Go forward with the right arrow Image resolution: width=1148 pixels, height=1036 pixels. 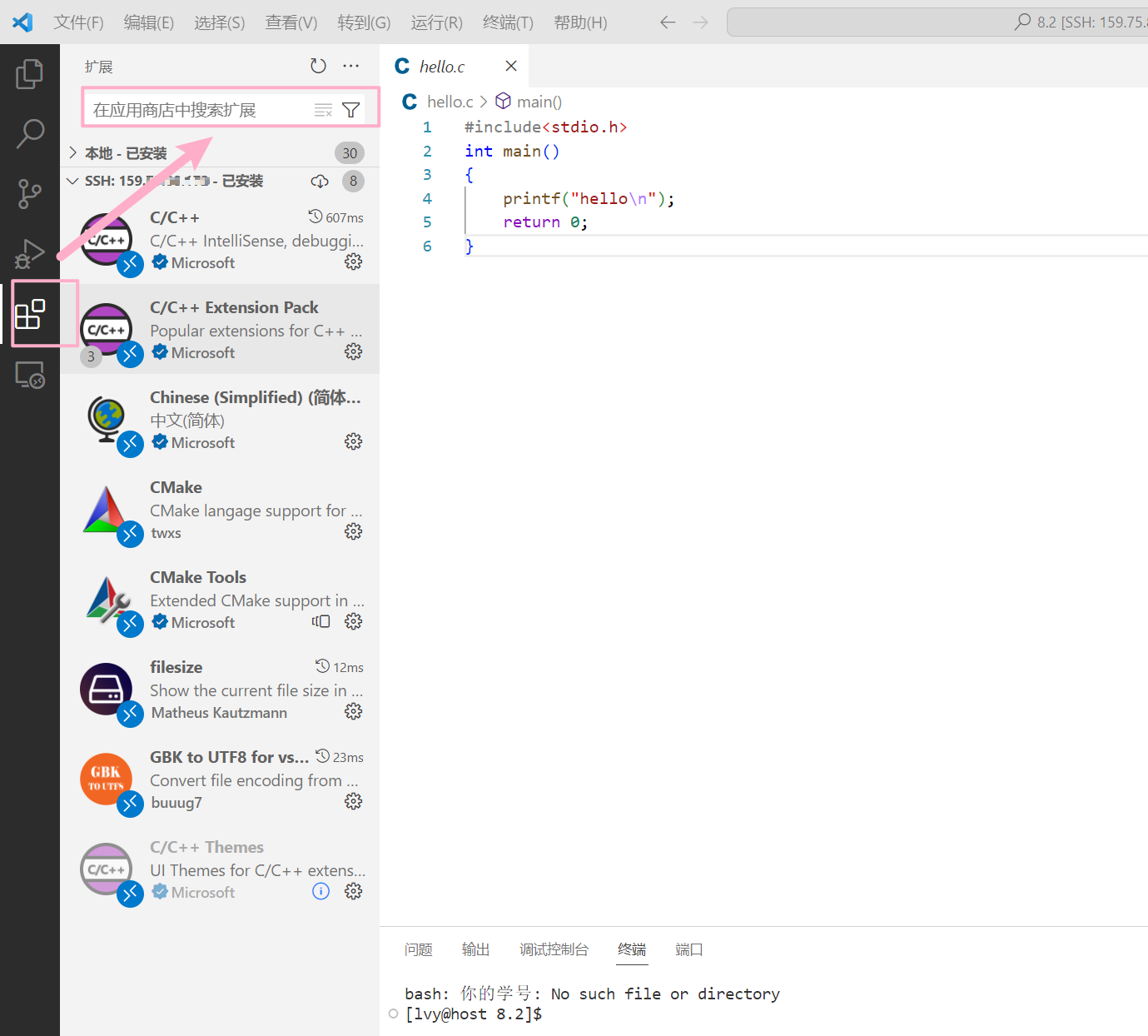(701, 22)
